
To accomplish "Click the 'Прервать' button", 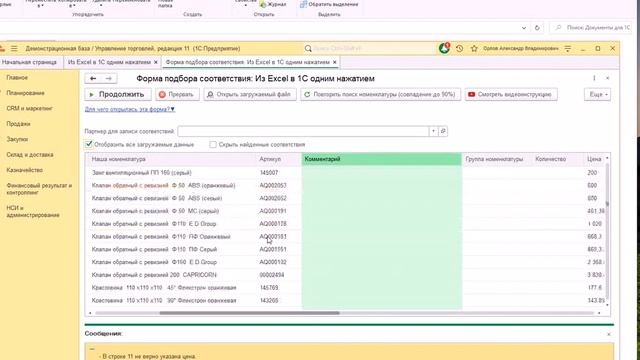I will pos(177,94).
